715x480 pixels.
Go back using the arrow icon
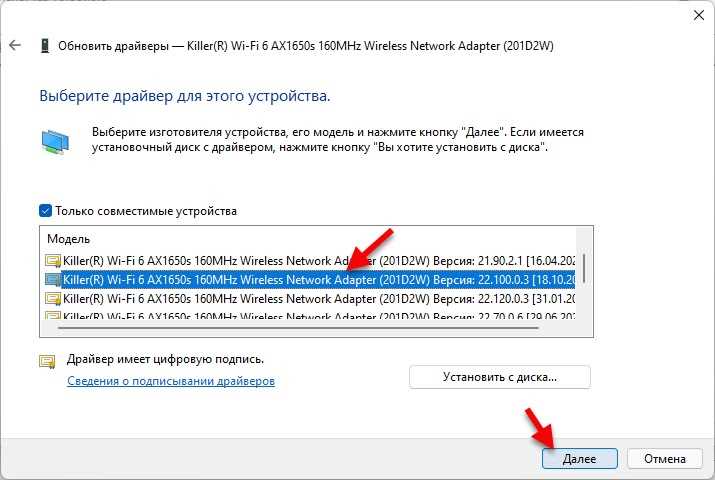coord(15,45)
